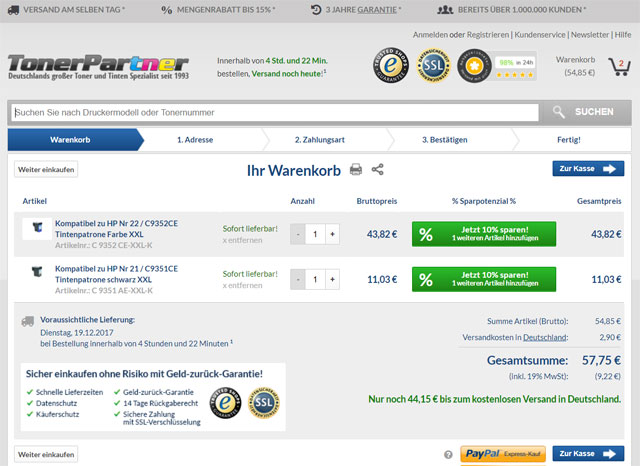
Task: Decrease quantity of HP Nr 22 cartridge
Action: tap(298, 234)
